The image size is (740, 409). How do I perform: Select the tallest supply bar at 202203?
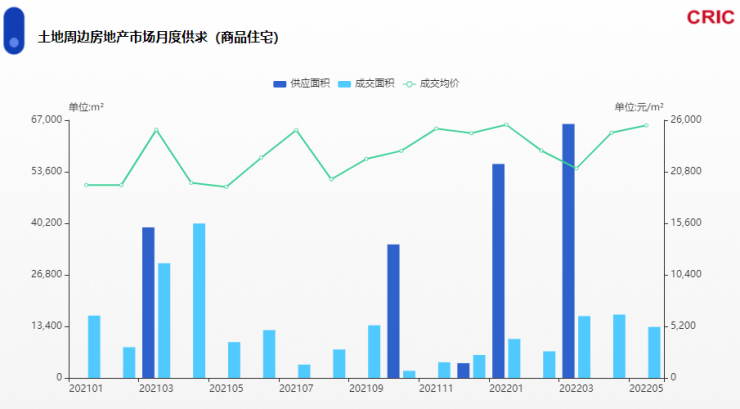[568, 251]
